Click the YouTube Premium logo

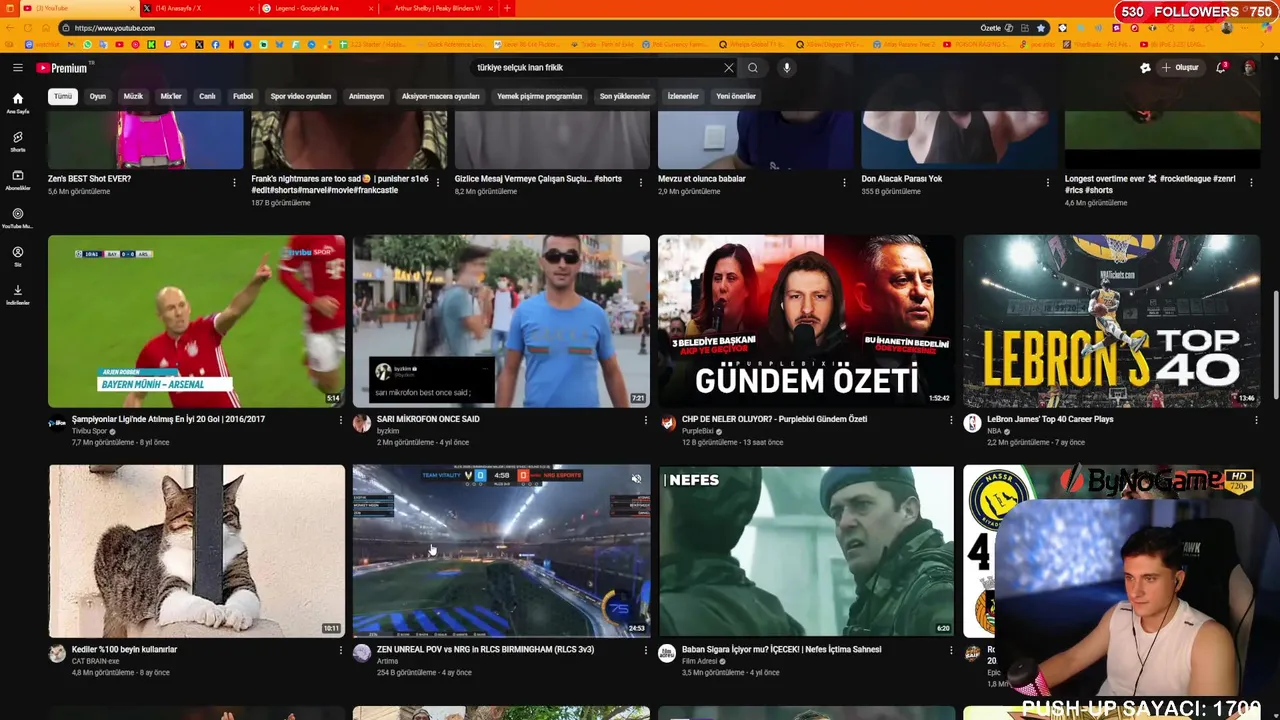(x=62, y=68)
